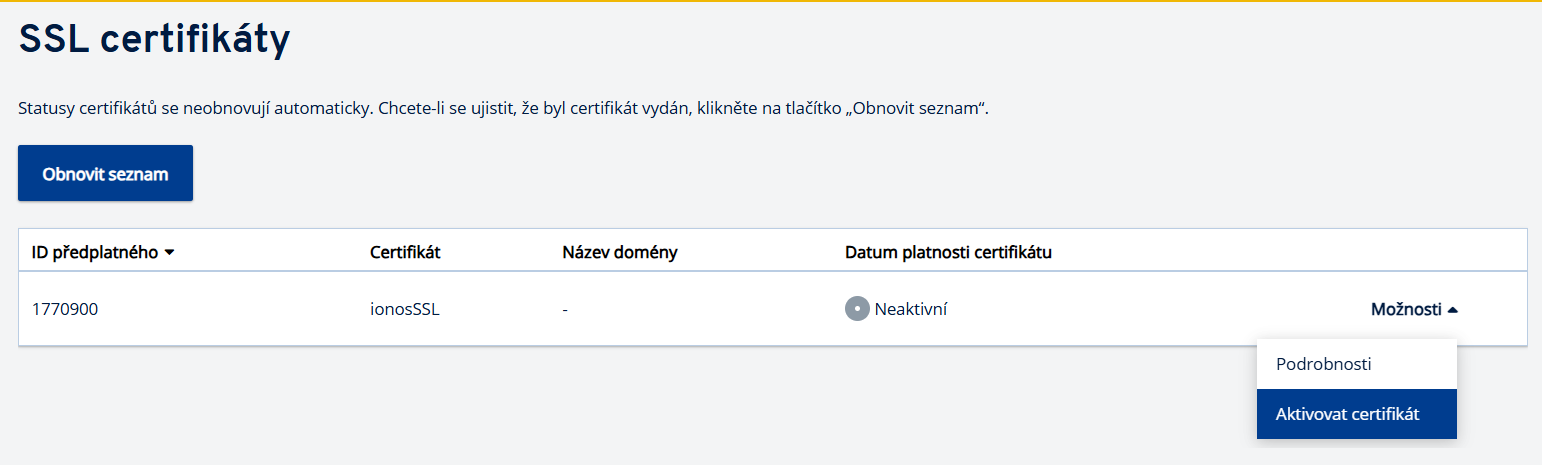Click the Certifikát column header
This screenshot has width=1542, height=465.
pyautogui.click(x=405, y=252)
